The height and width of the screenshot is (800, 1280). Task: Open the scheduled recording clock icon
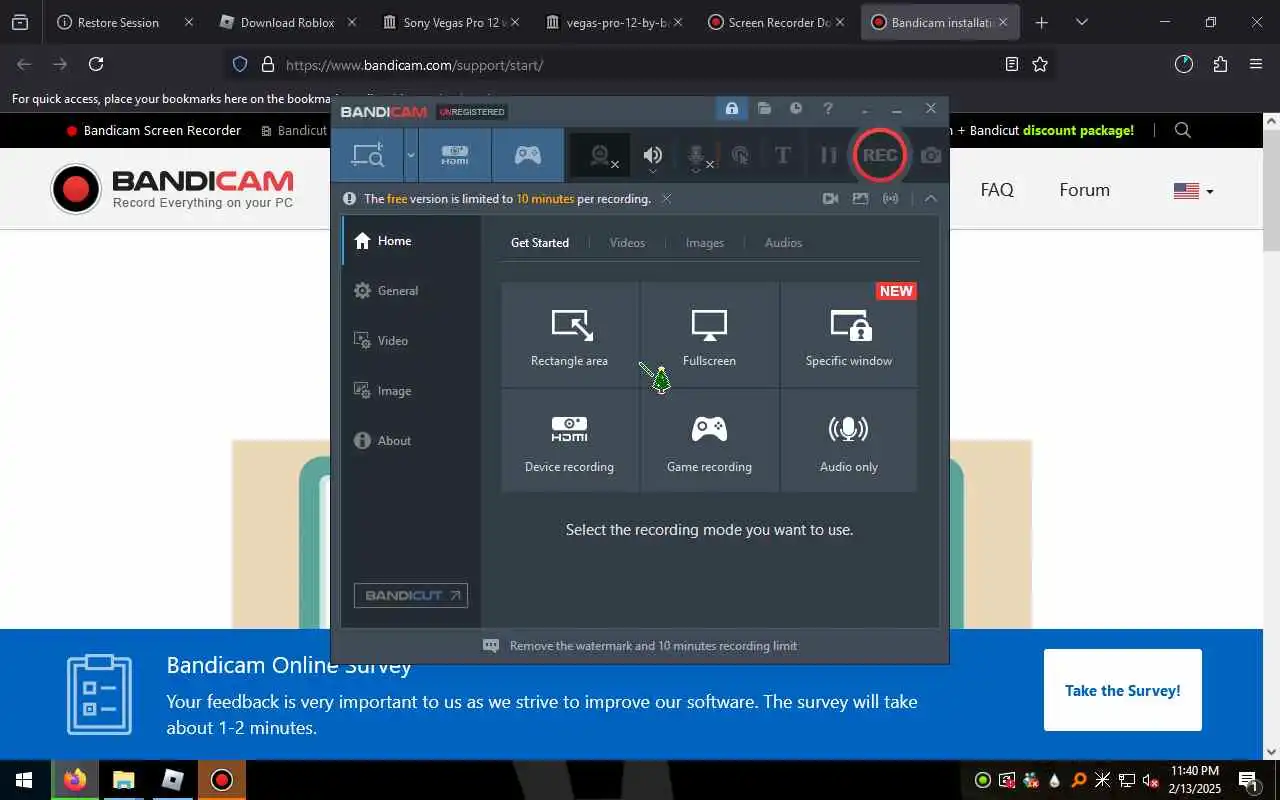796,108
